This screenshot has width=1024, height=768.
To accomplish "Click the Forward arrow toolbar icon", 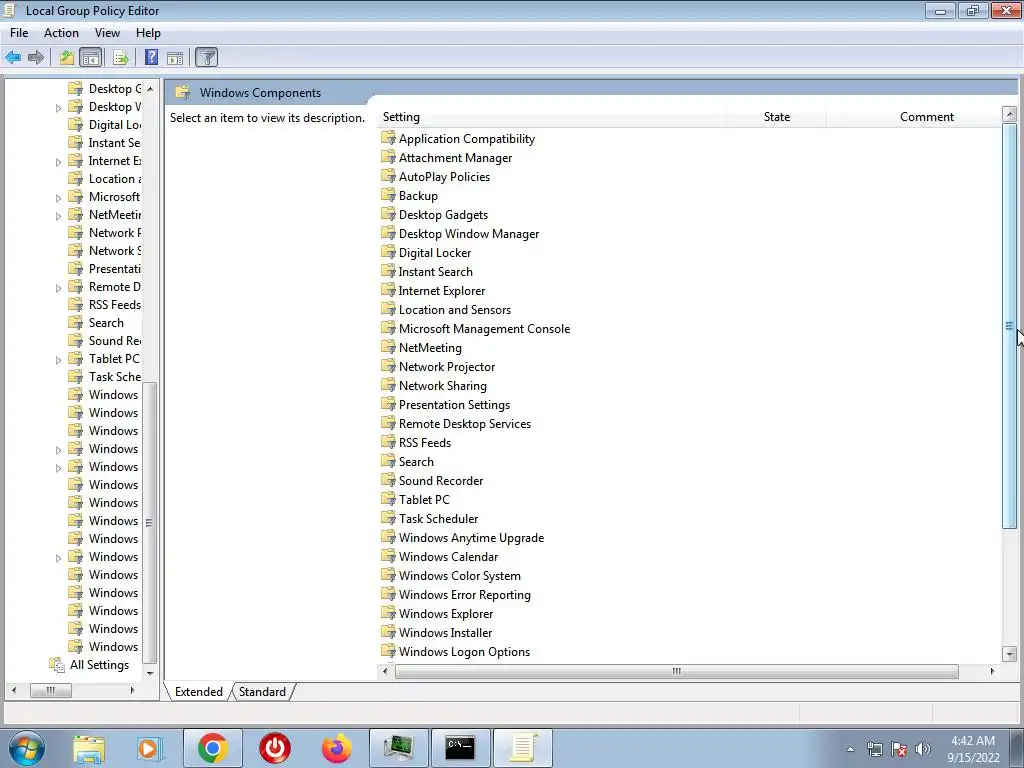I will [x=36, y=57].
